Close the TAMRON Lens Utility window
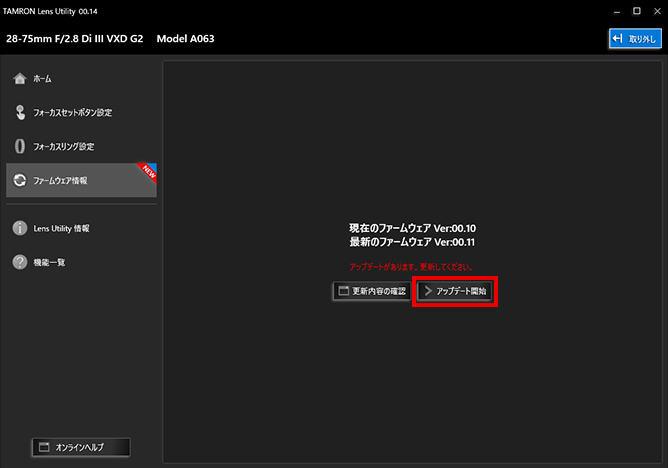668x468 pixels. [657, 11]
